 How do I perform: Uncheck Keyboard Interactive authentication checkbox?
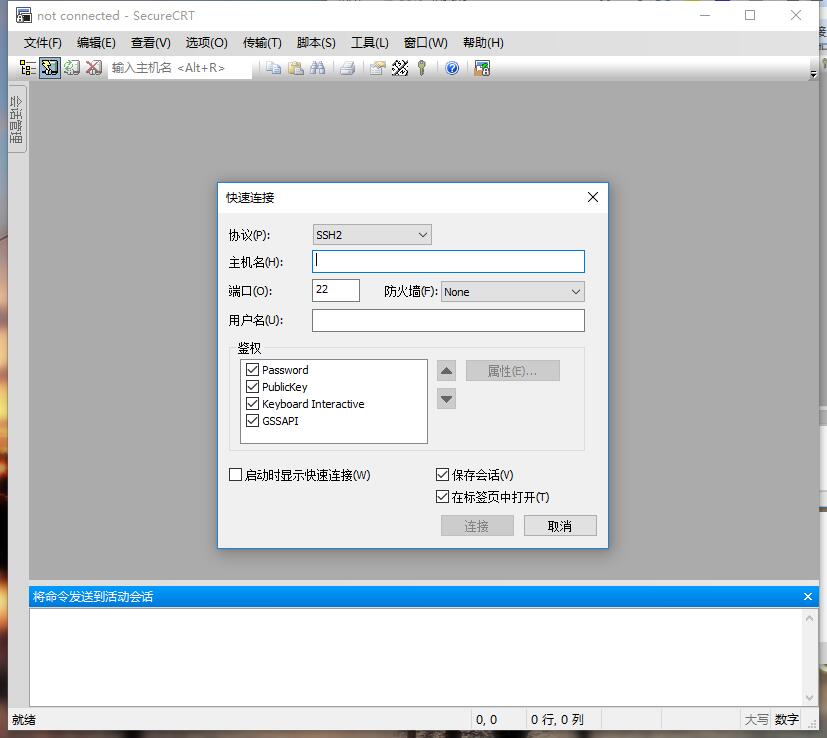[253, 404]
